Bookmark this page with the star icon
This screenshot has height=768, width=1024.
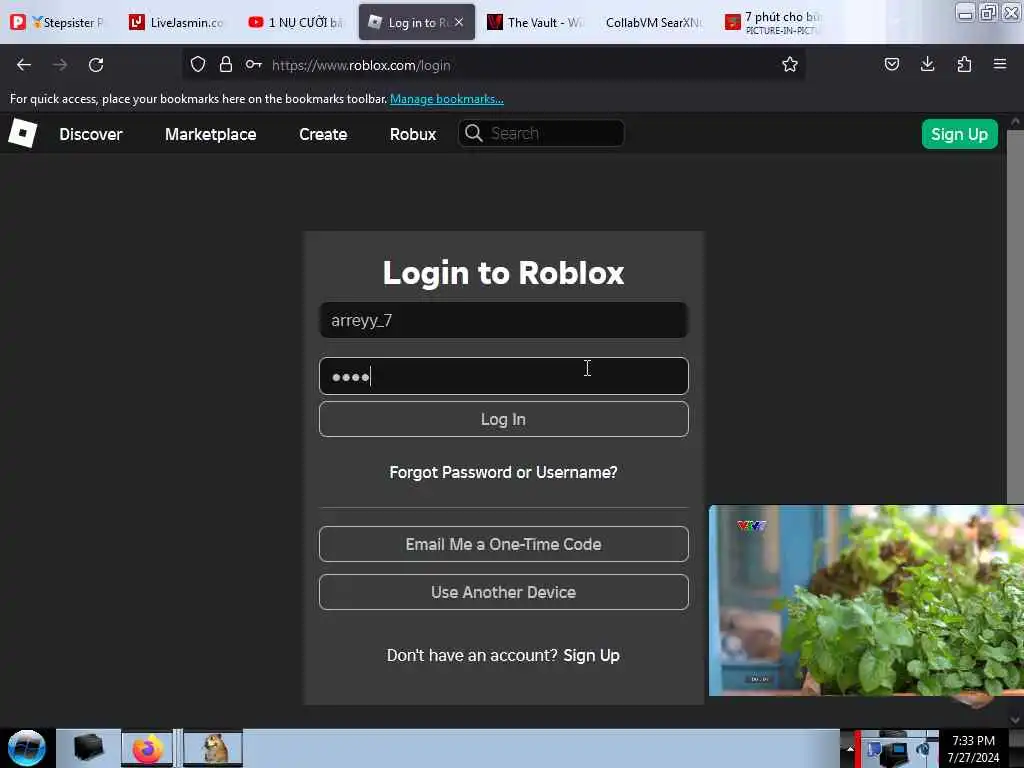(790, 64)
